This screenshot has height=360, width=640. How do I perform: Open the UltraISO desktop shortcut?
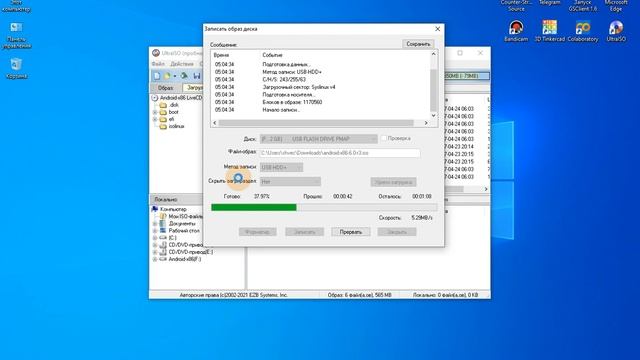[x=616, y=31]
